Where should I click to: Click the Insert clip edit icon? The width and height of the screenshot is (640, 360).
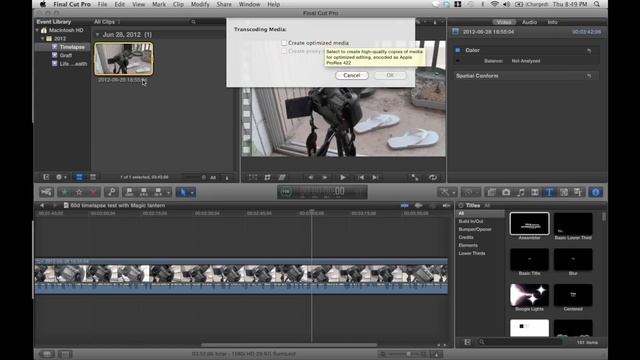(144, 192)
